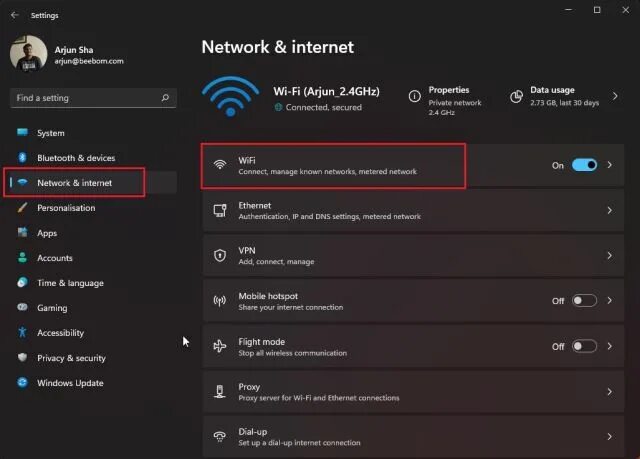Click the Bluetooth & devices icon
640x459 pixels.
click(x=22, y=158)
